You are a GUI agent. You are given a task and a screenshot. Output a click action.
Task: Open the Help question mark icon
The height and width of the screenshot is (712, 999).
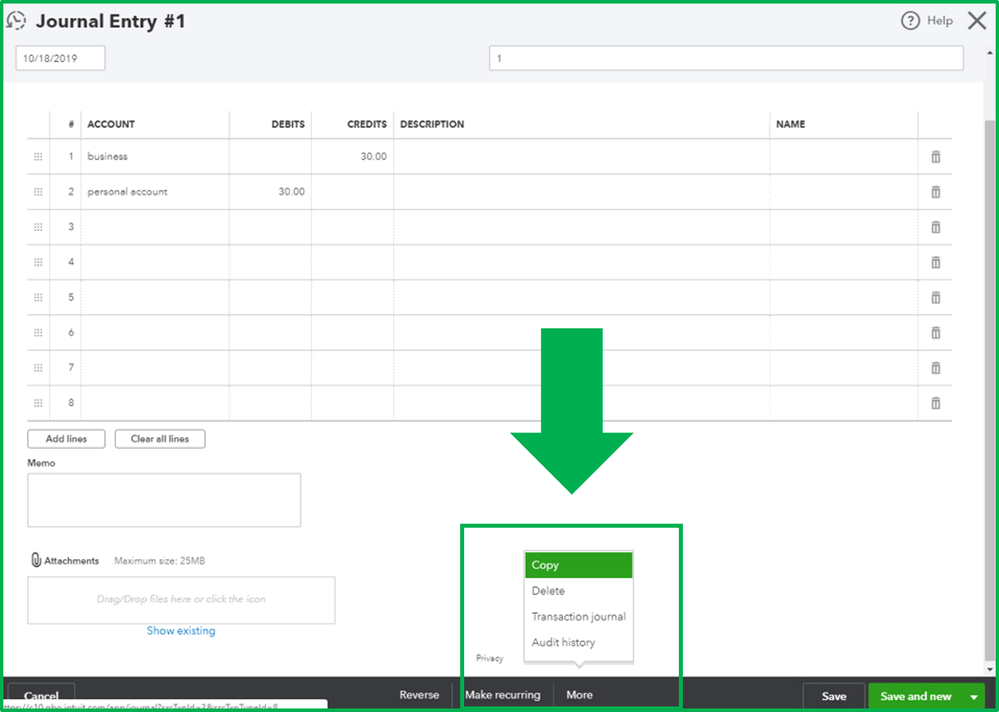910,21
